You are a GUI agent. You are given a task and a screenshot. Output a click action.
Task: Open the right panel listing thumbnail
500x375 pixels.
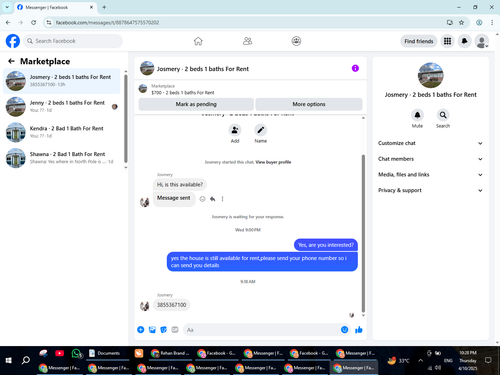430,75
